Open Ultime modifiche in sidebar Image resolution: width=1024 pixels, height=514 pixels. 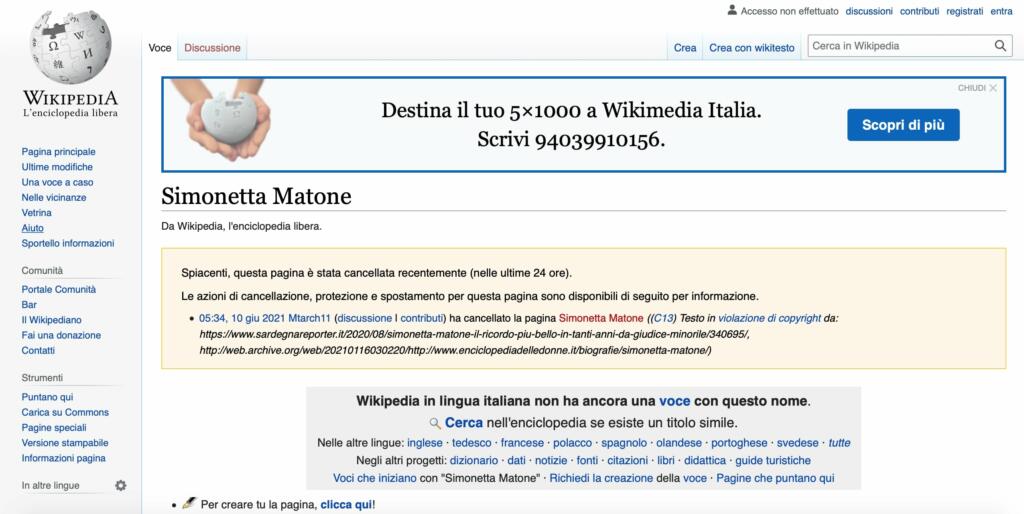pos(57,167)
